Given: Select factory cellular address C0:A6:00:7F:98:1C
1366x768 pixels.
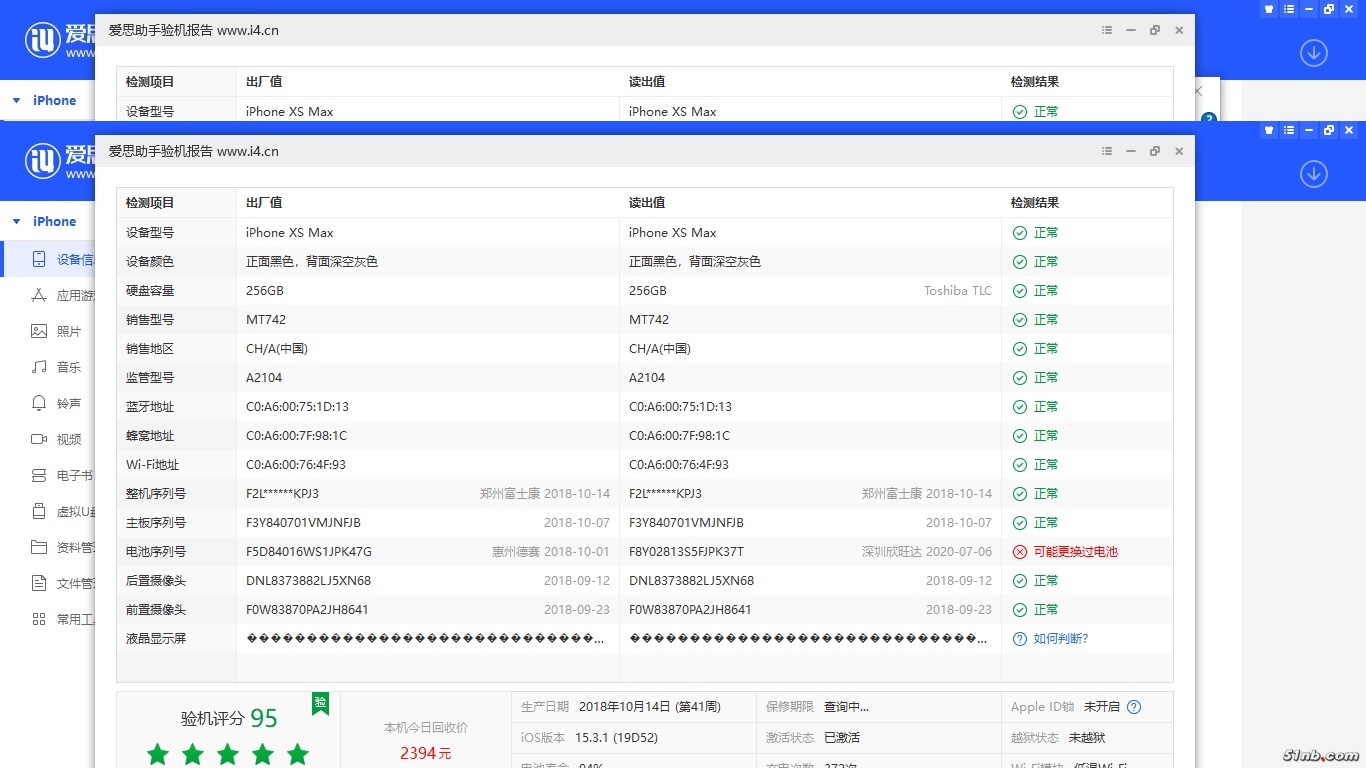Looking at the screenshot, I should coord(297,436).
